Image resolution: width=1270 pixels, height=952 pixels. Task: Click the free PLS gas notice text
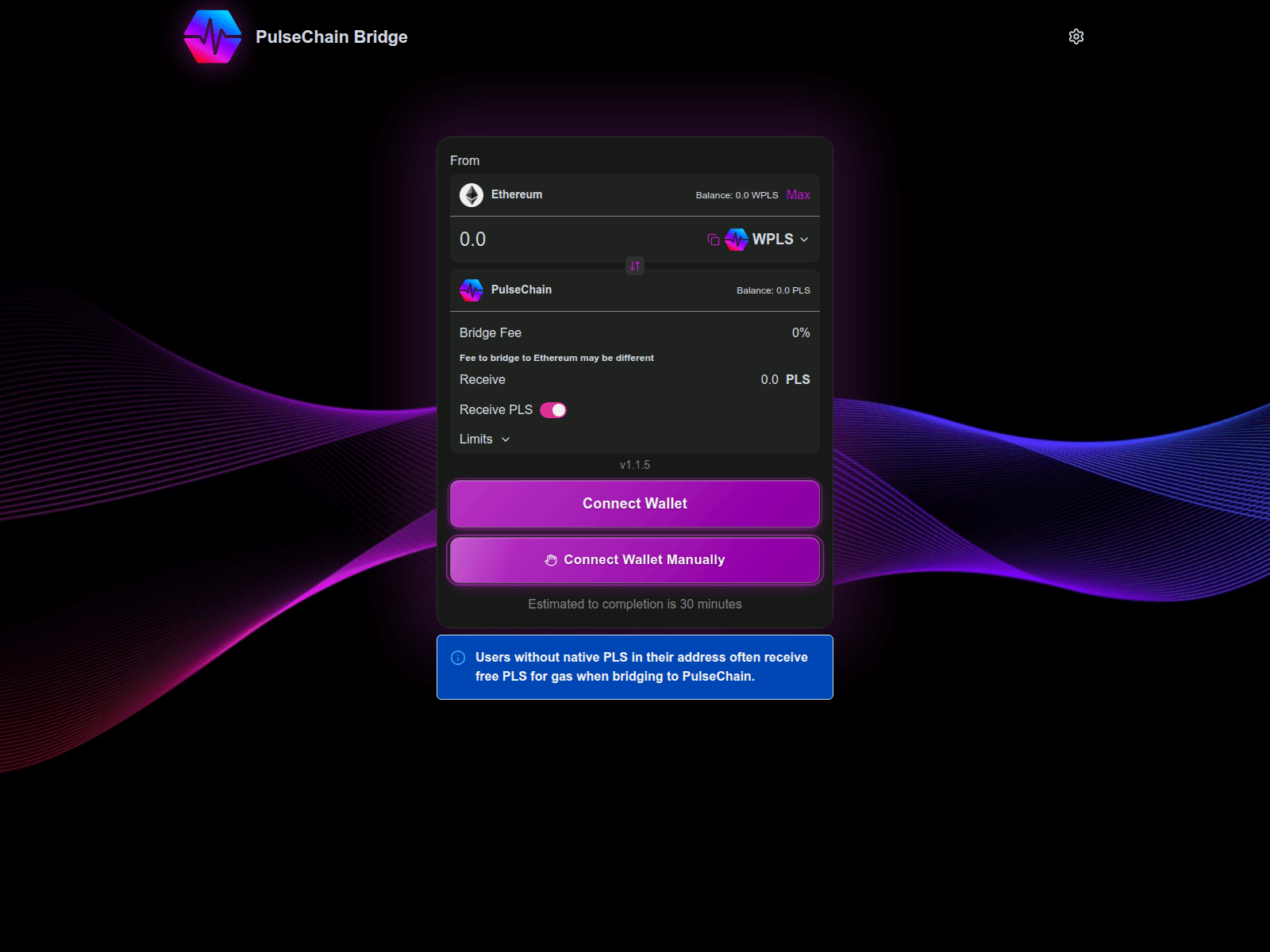tap(641, 667)
